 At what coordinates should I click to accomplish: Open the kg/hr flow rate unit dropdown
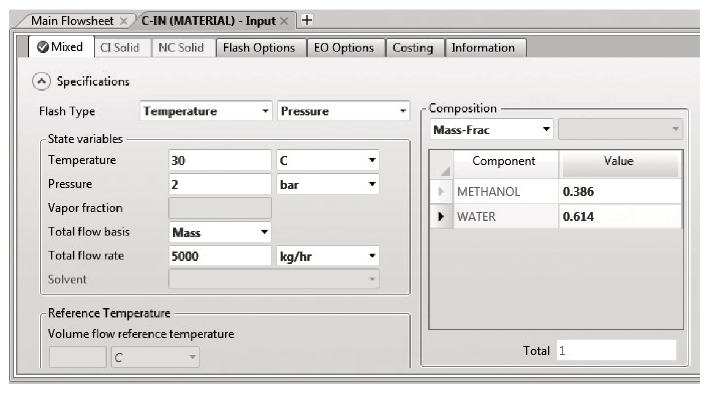(x=327, y=256)
